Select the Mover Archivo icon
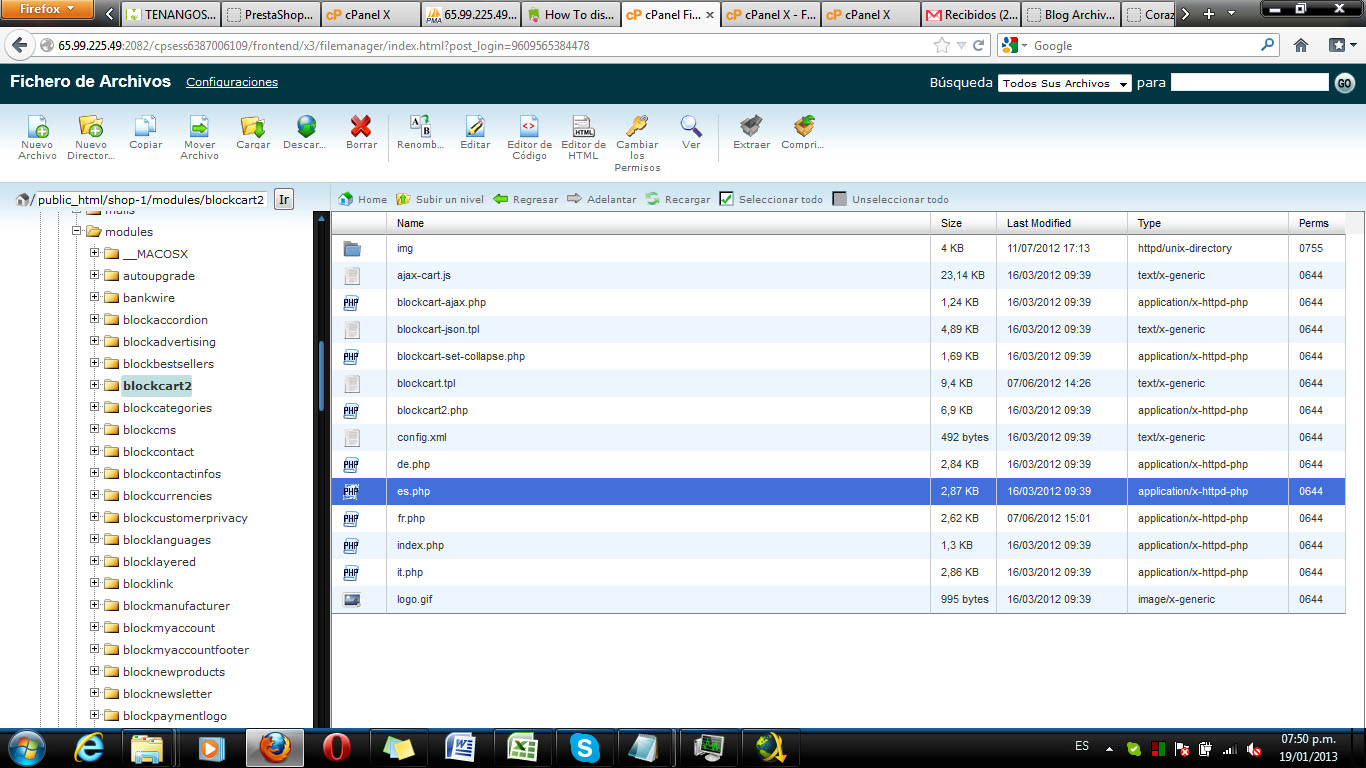The width and height of the screenshot is (1366, 768). 199,127
